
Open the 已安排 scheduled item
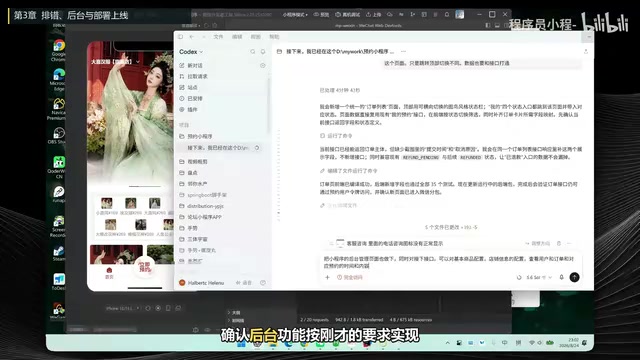(195, 98)
